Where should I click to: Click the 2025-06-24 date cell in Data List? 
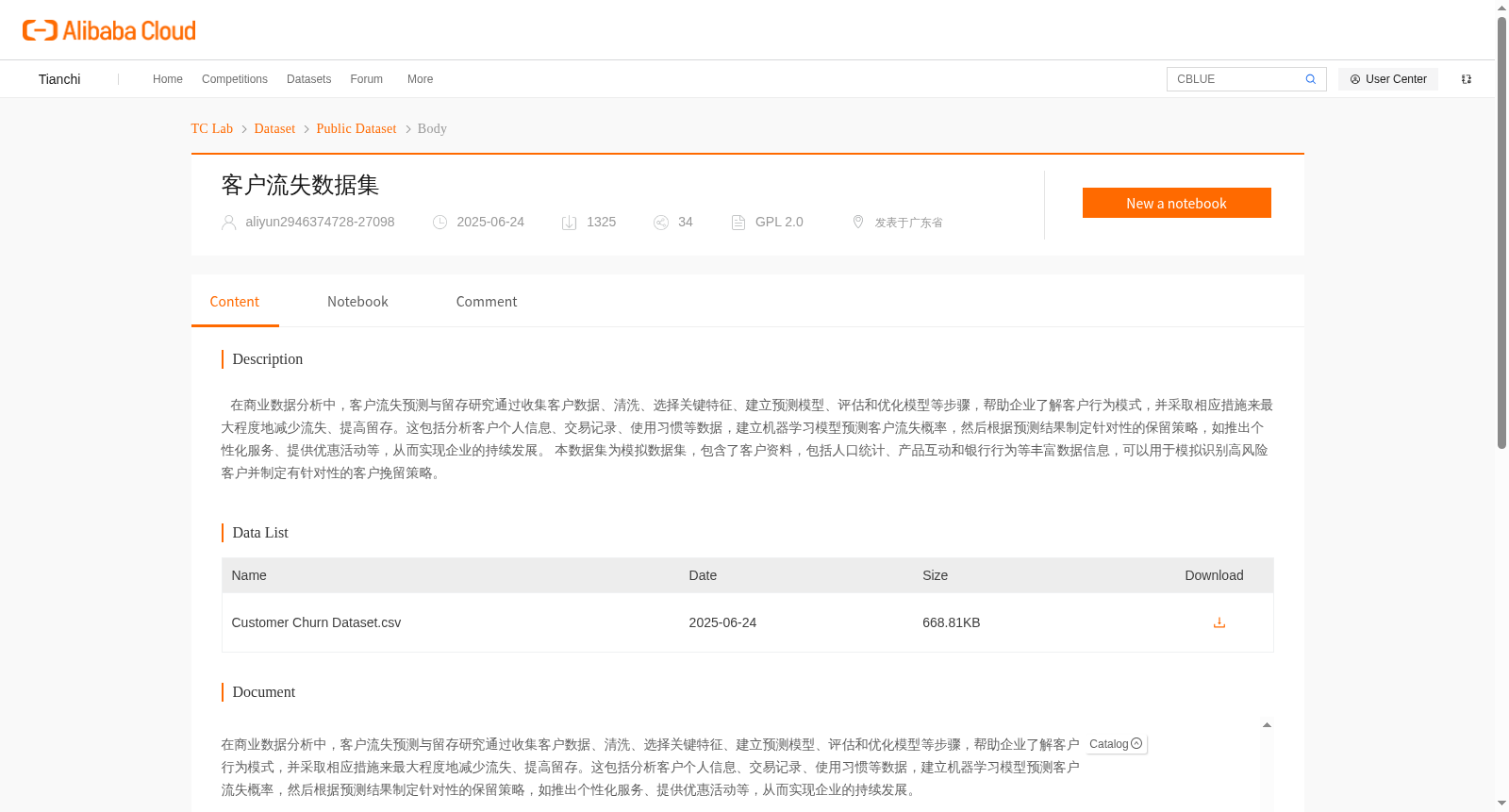point(722,622)
